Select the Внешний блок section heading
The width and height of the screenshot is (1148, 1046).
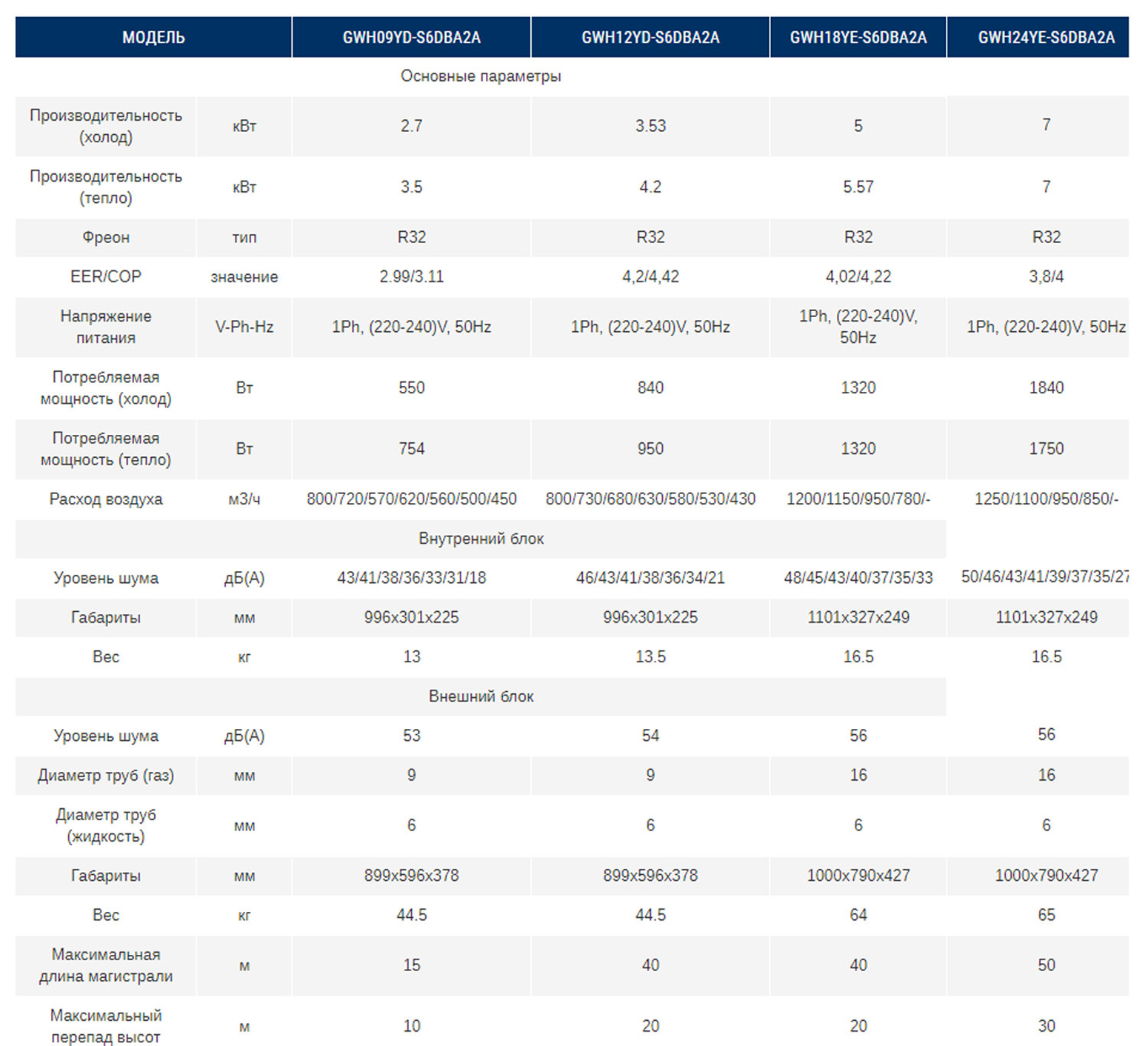pyautogui.click(x=481, y=696)
